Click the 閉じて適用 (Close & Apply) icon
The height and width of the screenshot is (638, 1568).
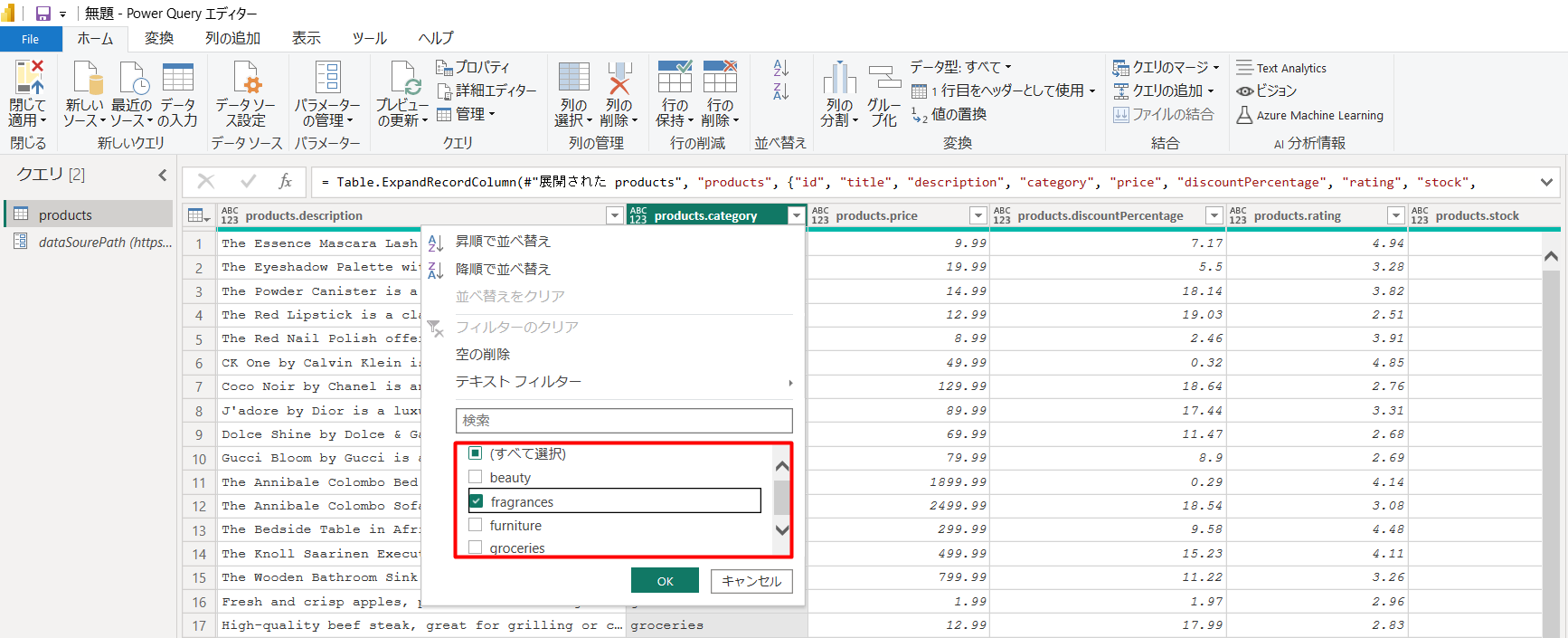click(x=27, y=79)
